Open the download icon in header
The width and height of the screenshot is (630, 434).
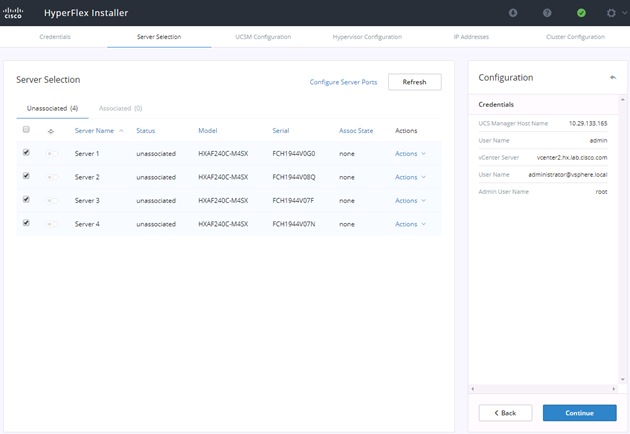point(513,13)
